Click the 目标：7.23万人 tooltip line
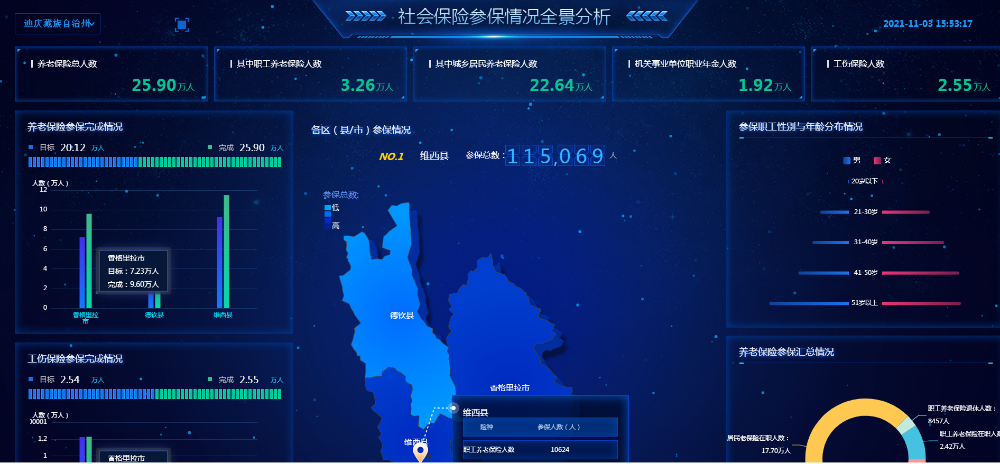The height and width of the screenshot is (464, 1000). (133, 272)
